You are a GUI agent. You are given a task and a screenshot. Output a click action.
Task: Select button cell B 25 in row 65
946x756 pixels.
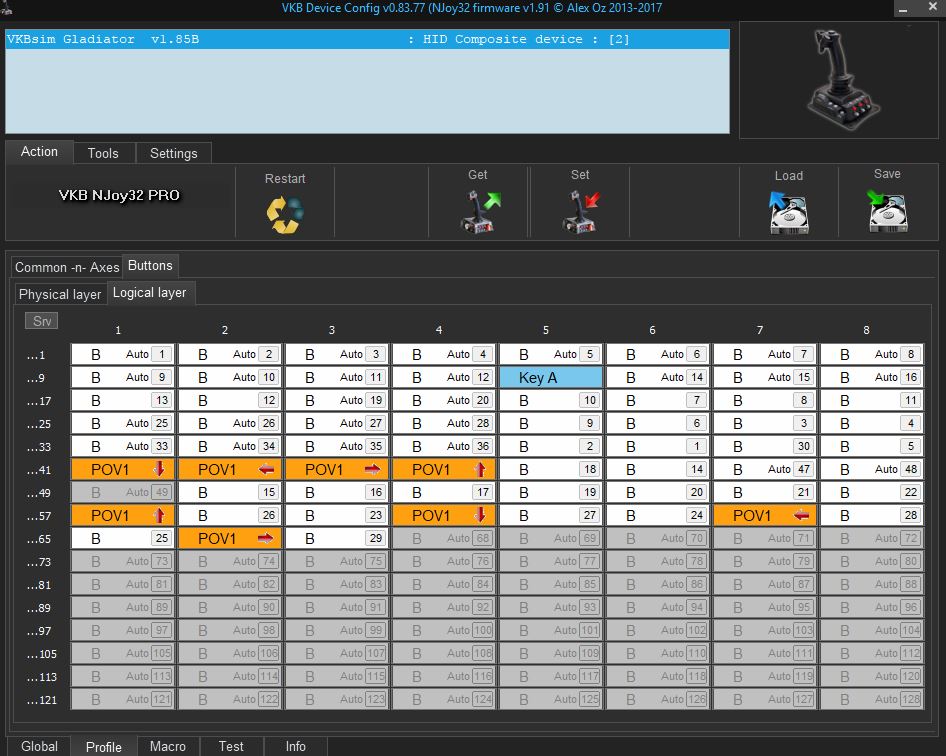coord(123,538)
